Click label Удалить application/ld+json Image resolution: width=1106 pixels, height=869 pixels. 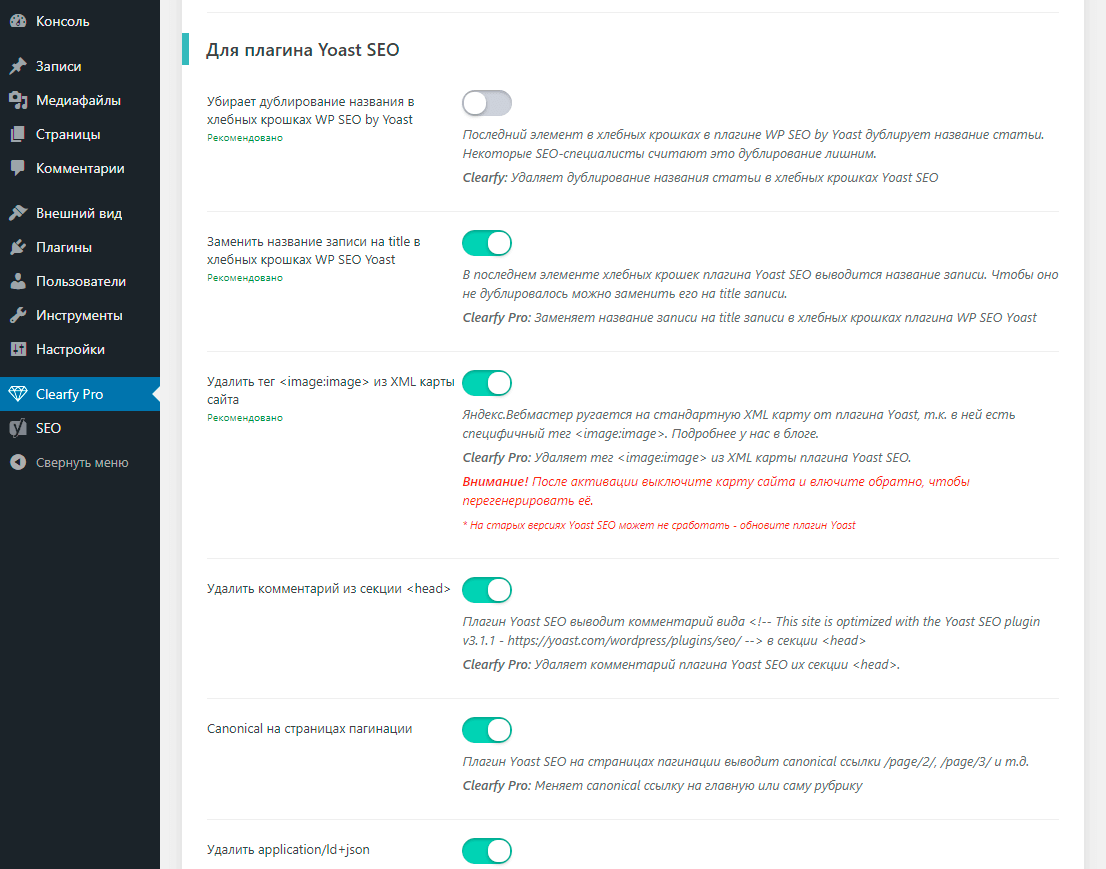coord(288,849)
